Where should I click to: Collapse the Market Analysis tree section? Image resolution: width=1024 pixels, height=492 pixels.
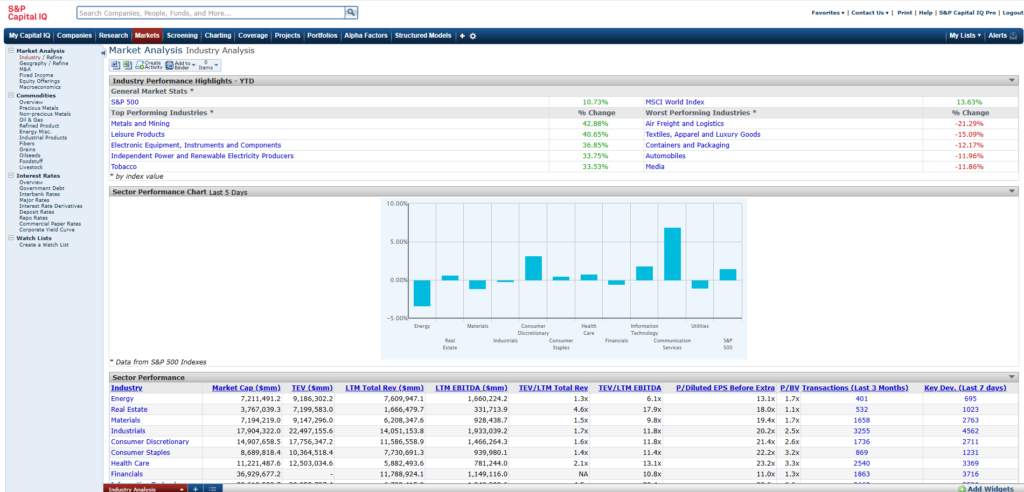click(x=10, y=50)
